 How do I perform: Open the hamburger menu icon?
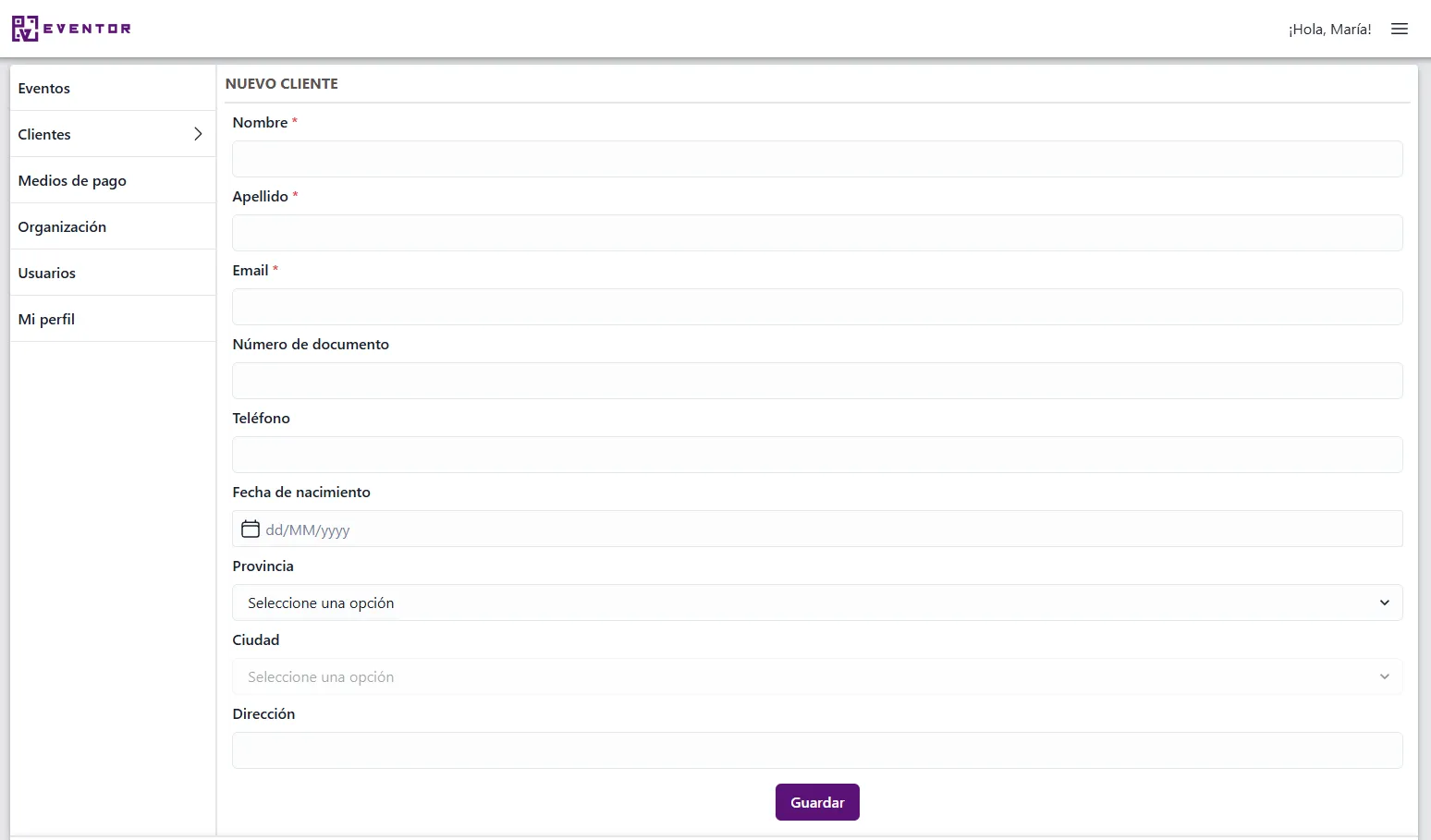point(1400,29)
